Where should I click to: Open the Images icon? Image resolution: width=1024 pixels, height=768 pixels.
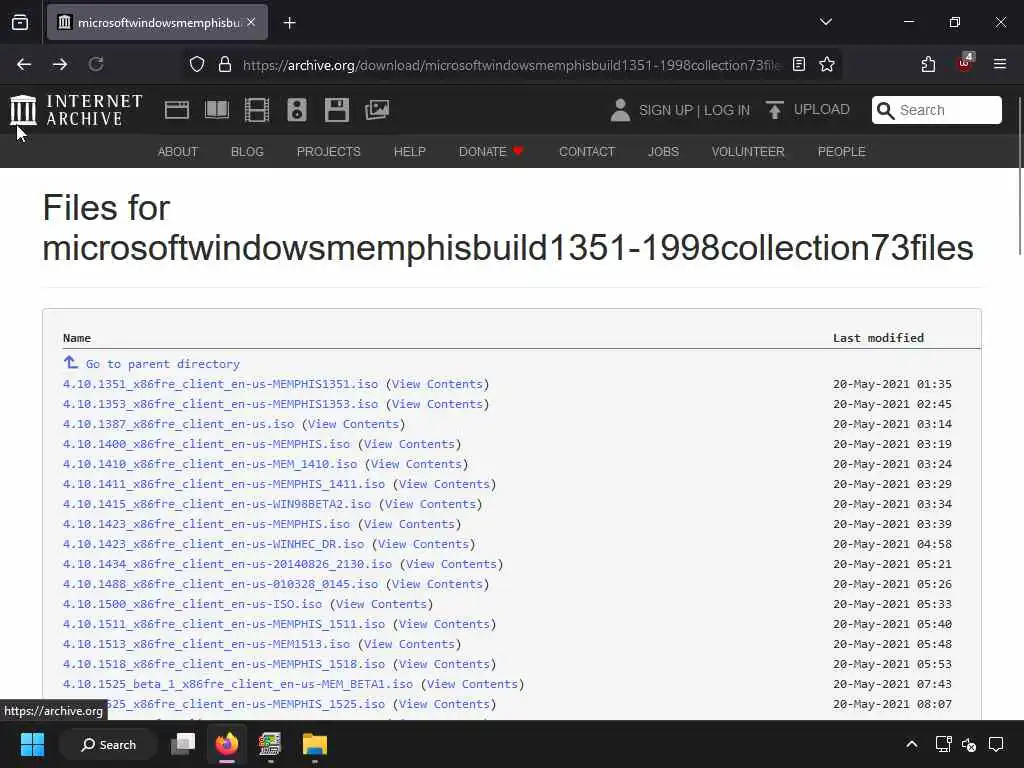tap(377, 110)
